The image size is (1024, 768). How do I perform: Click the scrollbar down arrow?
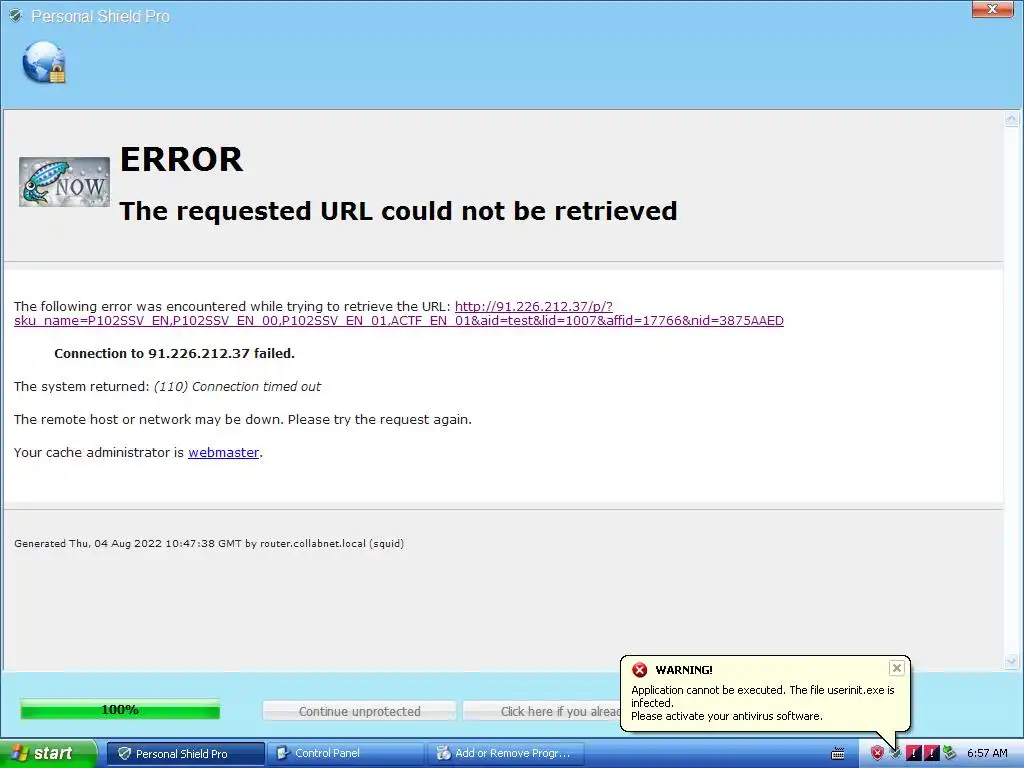pyautogui.click(x=1012, y=662)
